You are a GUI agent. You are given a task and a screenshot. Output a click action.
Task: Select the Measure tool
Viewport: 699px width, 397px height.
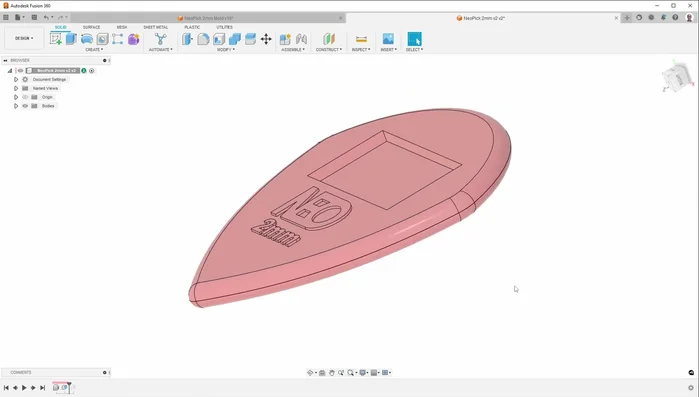(362, 39)
